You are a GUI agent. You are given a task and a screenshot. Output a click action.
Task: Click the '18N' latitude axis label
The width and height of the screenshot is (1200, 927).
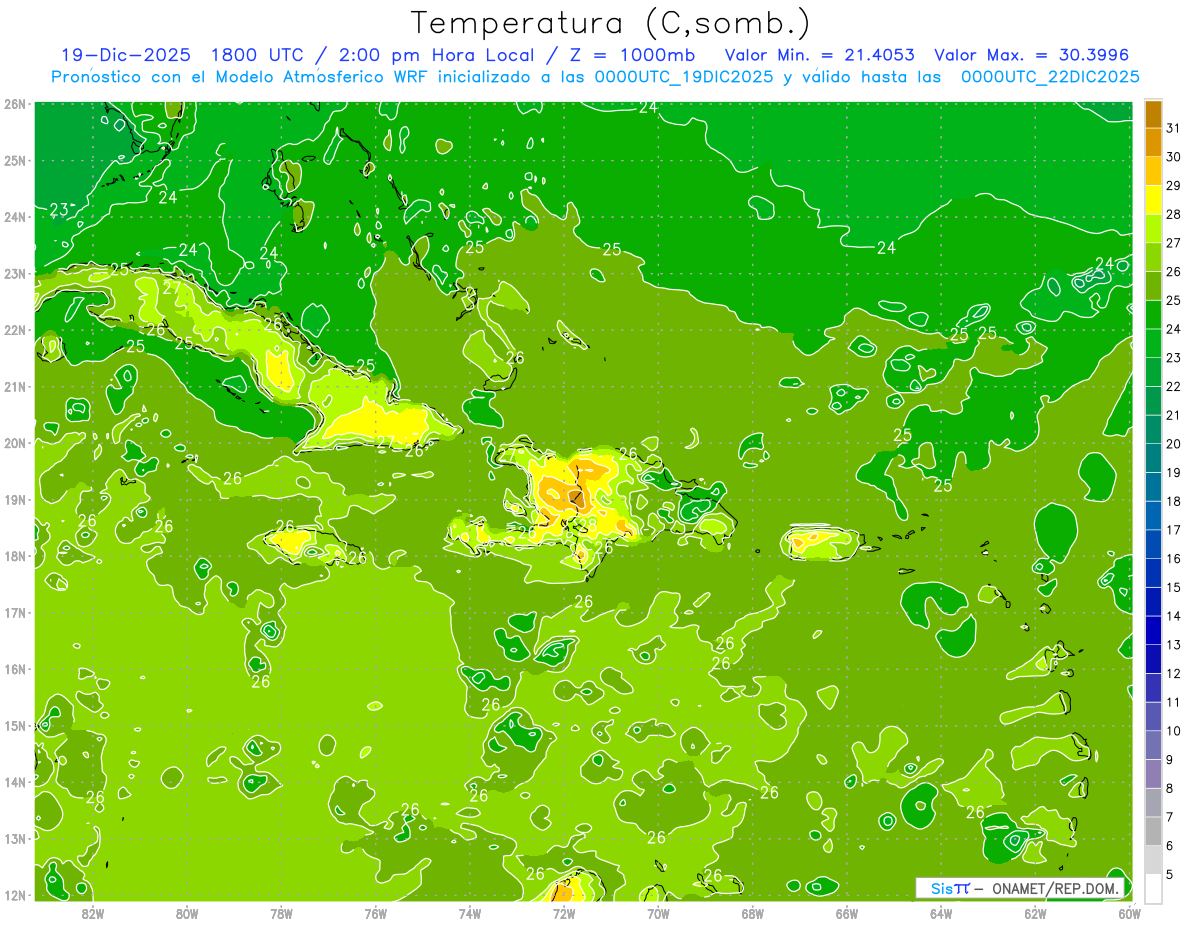click(15, 556)
